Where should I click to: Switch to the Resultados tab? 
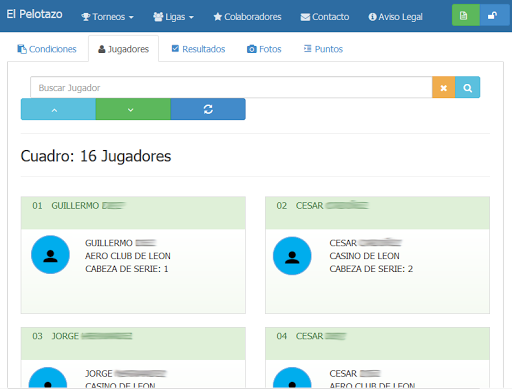coord(198,49)
